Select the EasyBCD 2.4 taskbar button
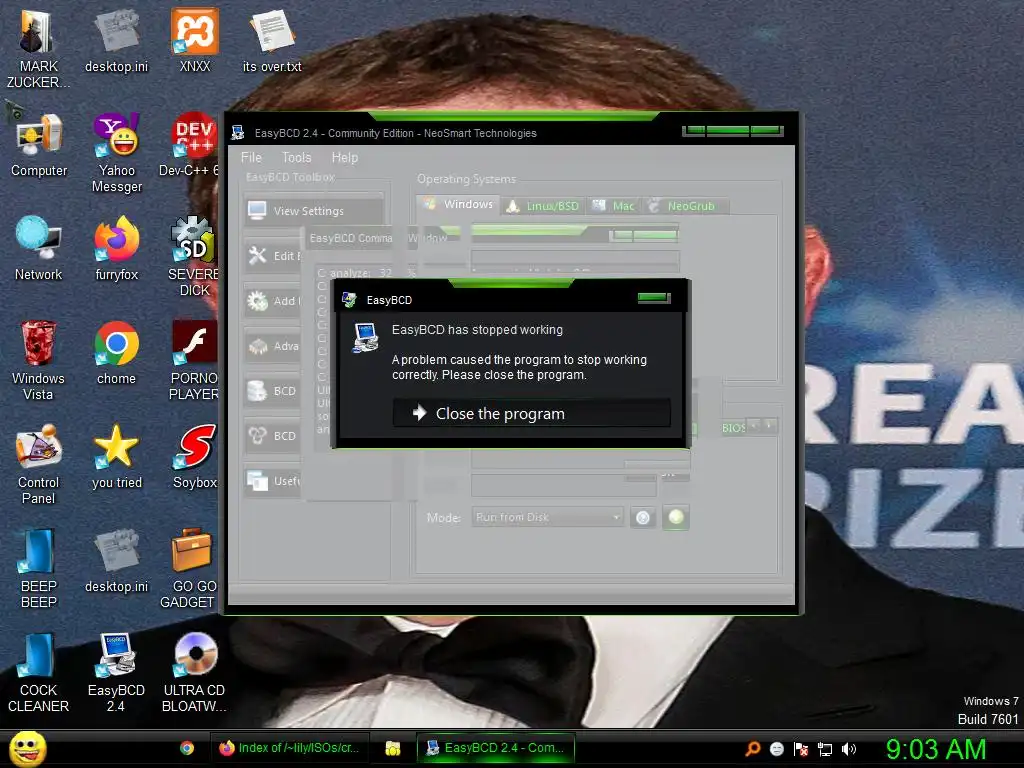Image resolution: width=1024 pixels, height=768 pixels. [496, 748]
